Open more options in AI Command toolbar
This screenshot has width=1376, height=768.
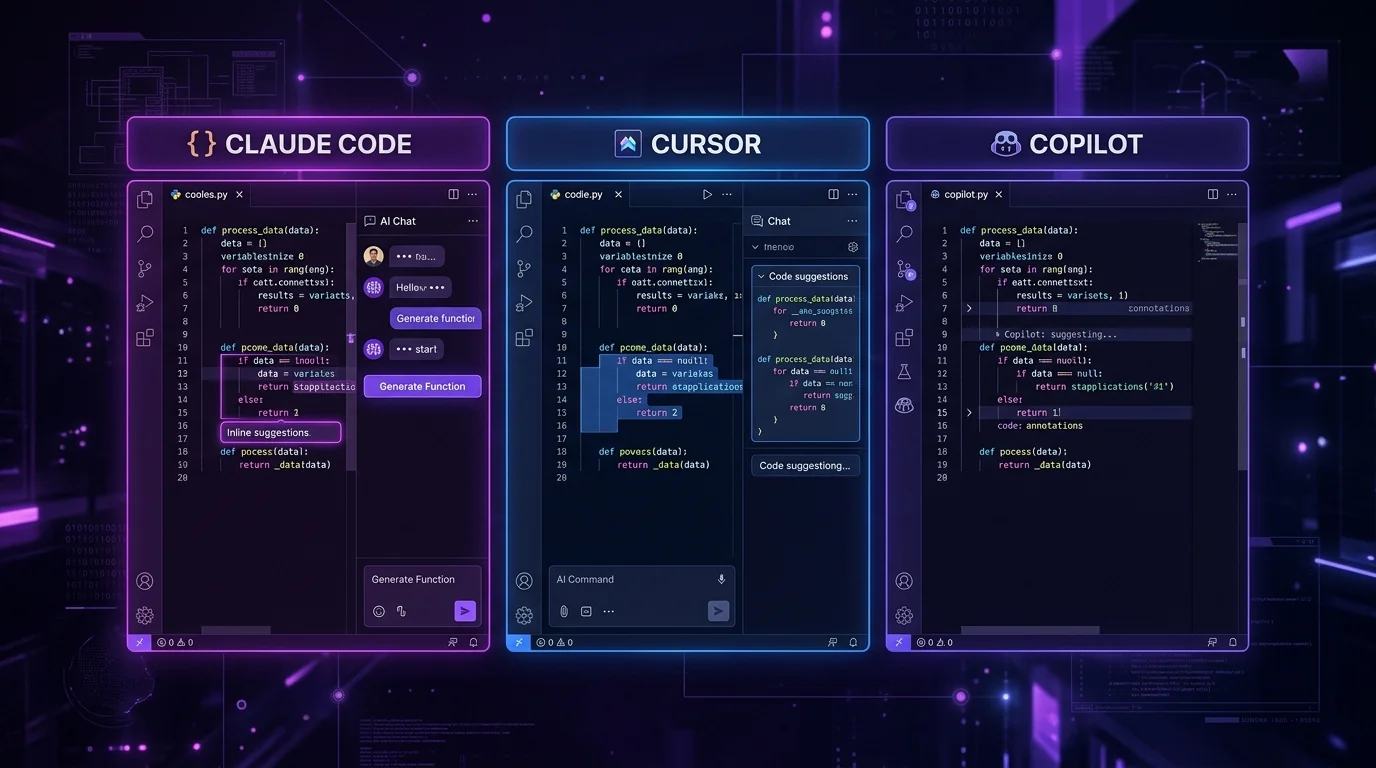click(x=608, y=611)
